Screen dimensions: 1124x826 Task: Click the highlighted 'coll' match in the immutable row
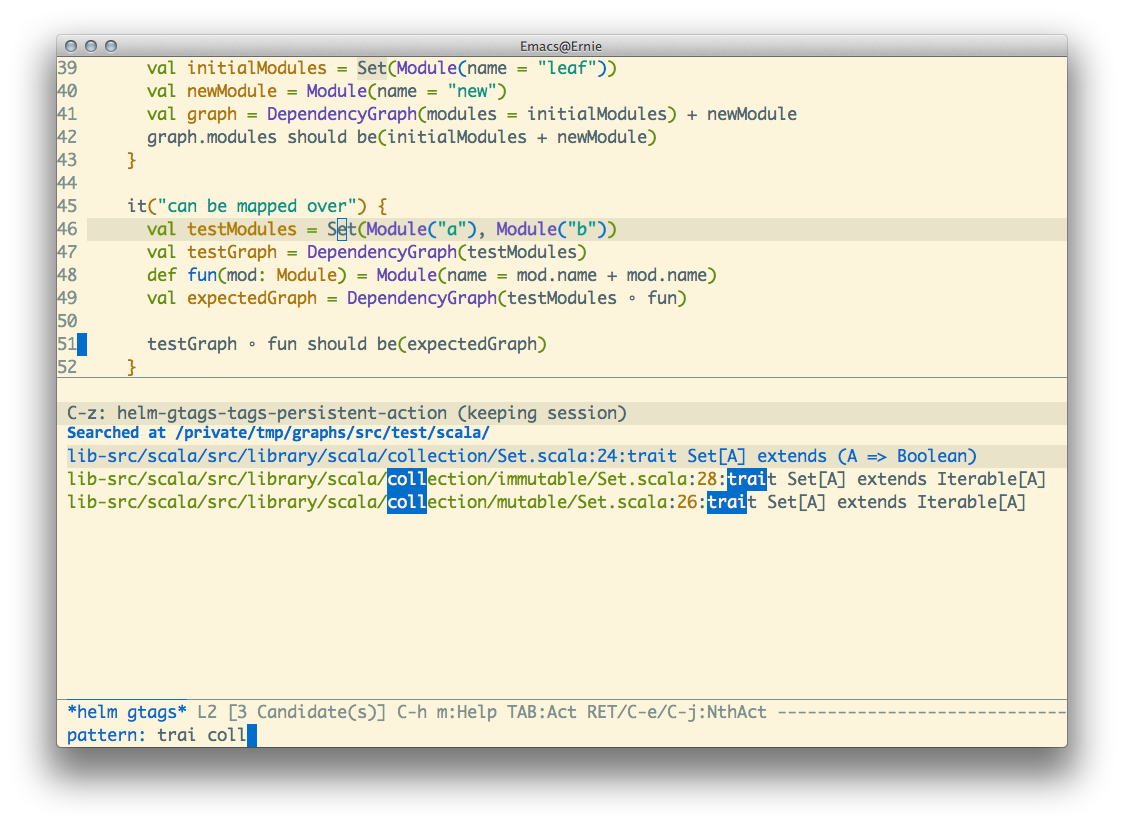(x=406, y=479)
